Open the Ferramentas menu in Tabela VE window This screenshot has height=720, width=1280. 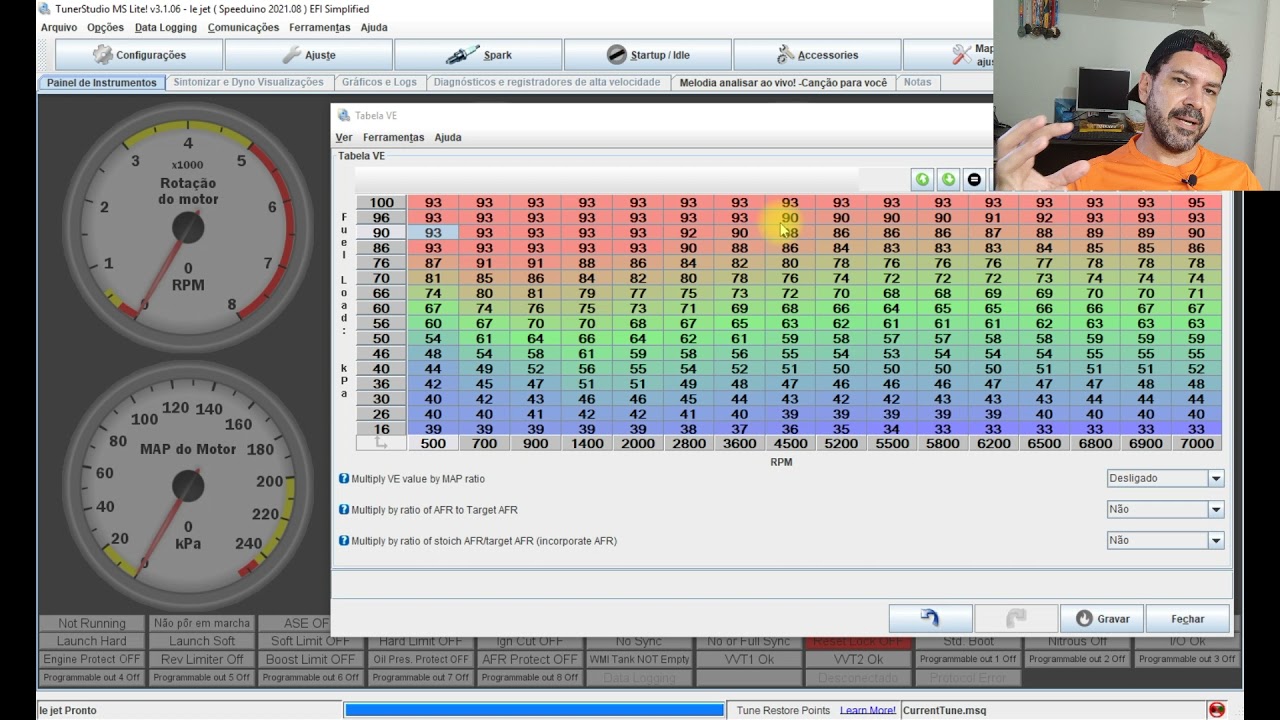(x=394, y=138)
